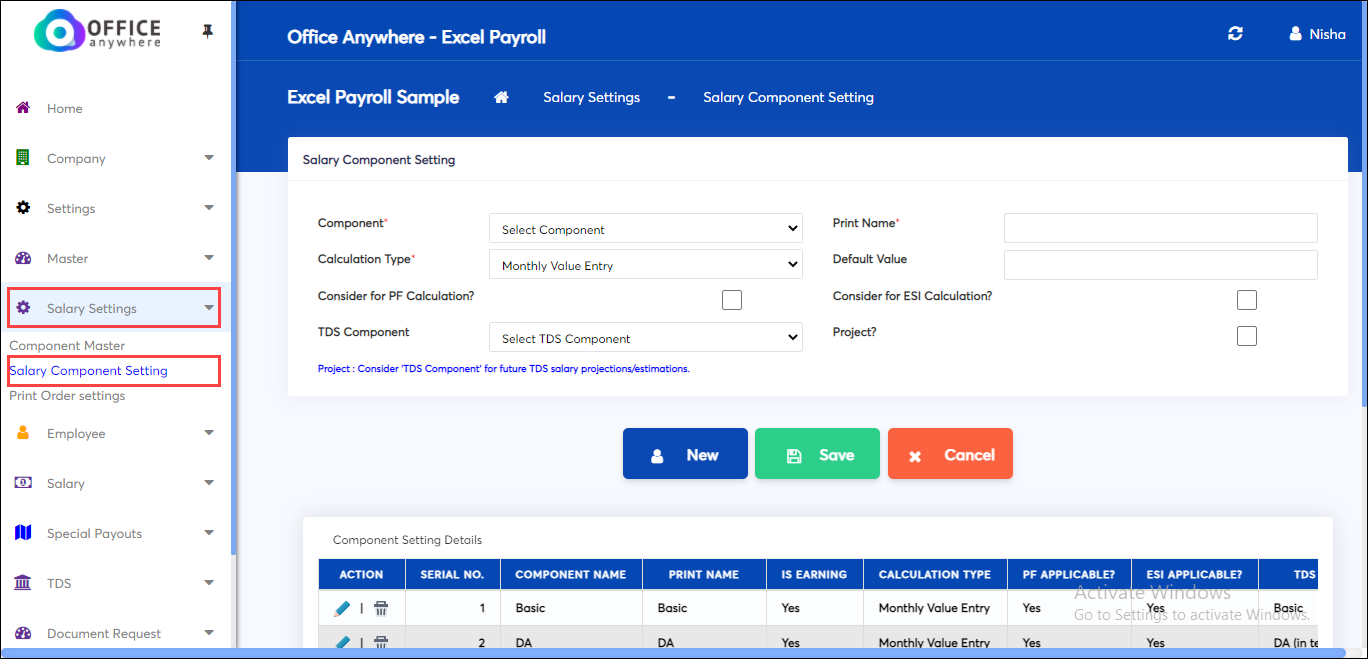Check Consider for PF Calculation box
The image size is (1368, 659).
(x=732, y=300)
